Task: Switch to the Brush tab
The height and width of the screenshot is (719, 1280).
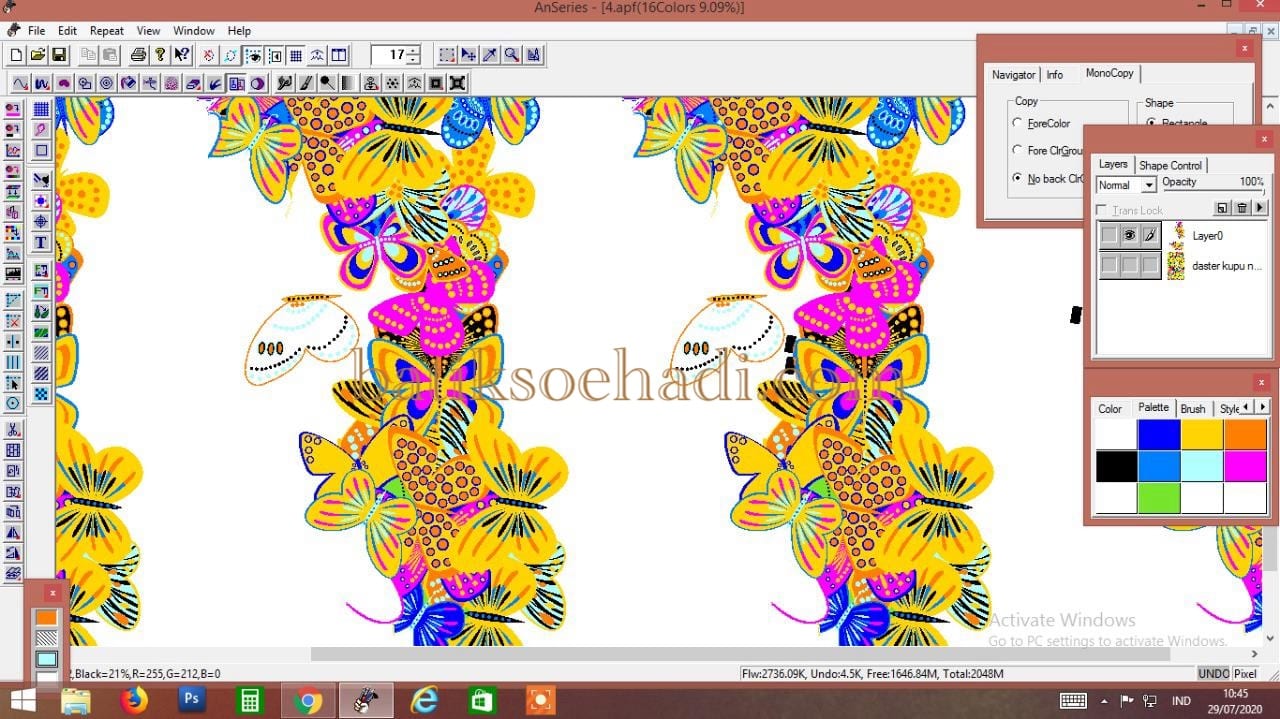Action: [x=1192, y=408]
